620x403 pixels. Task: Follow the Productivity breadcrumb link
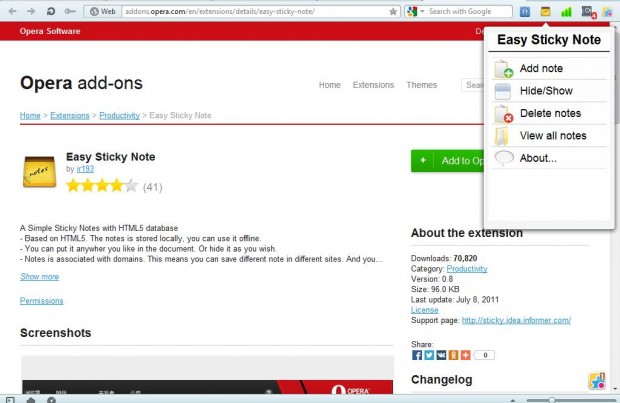tap(119, 115)
